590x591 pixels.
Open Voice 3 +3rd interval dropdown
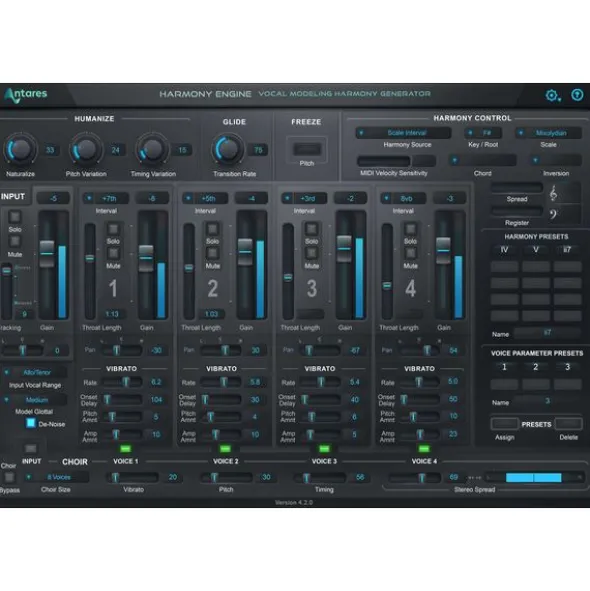pyautogui.click(x=304, y=198)
